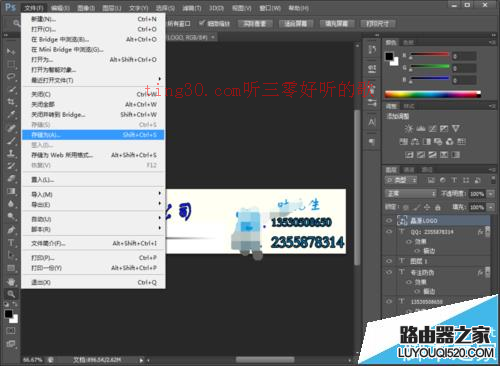Click the 填充屏幕 button
Viewport: 500px width, 366px height.
tap(336, 24)
